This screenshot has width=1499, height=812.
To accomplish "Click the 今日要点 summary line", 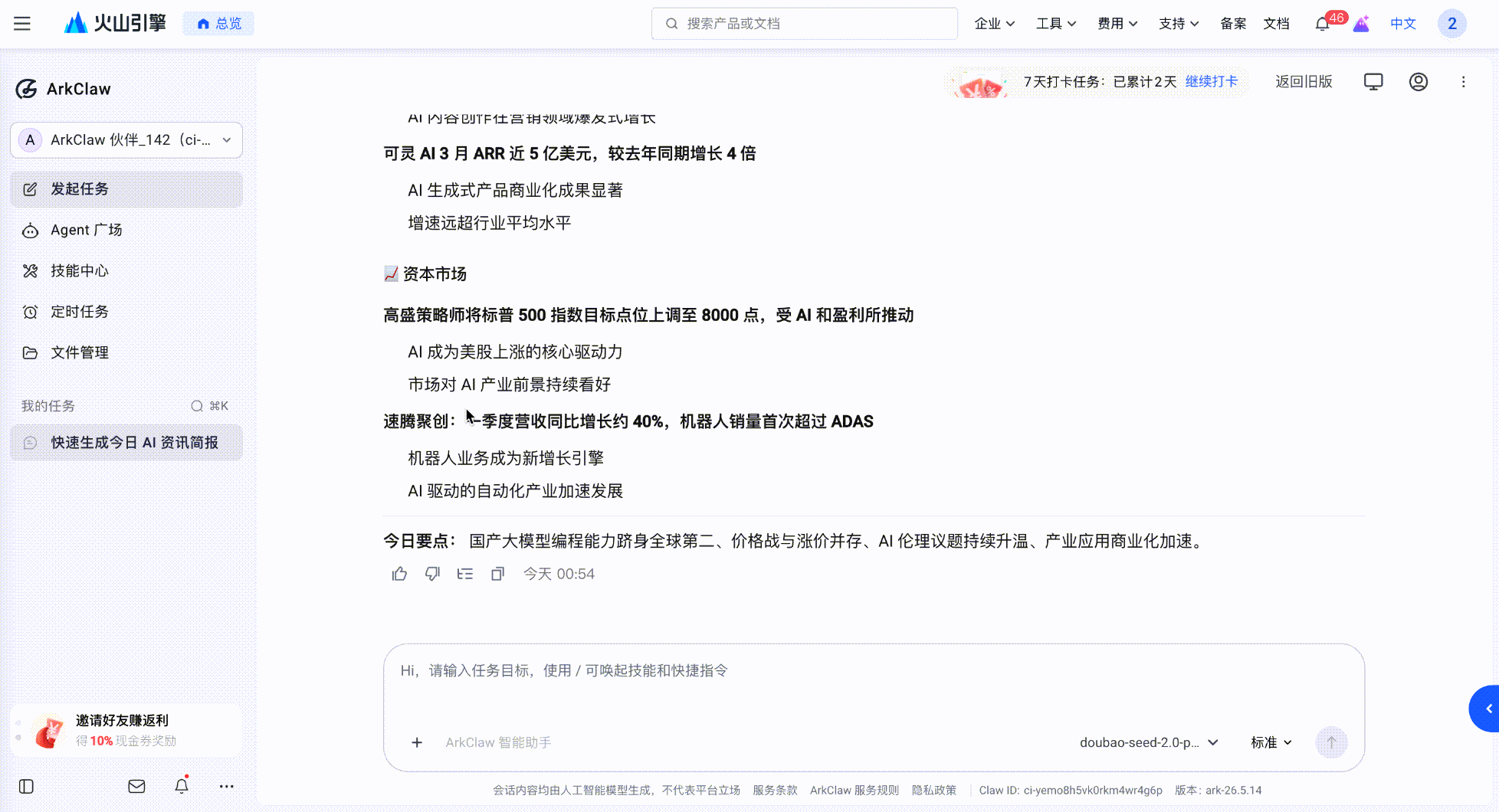I will coord(795,542).
